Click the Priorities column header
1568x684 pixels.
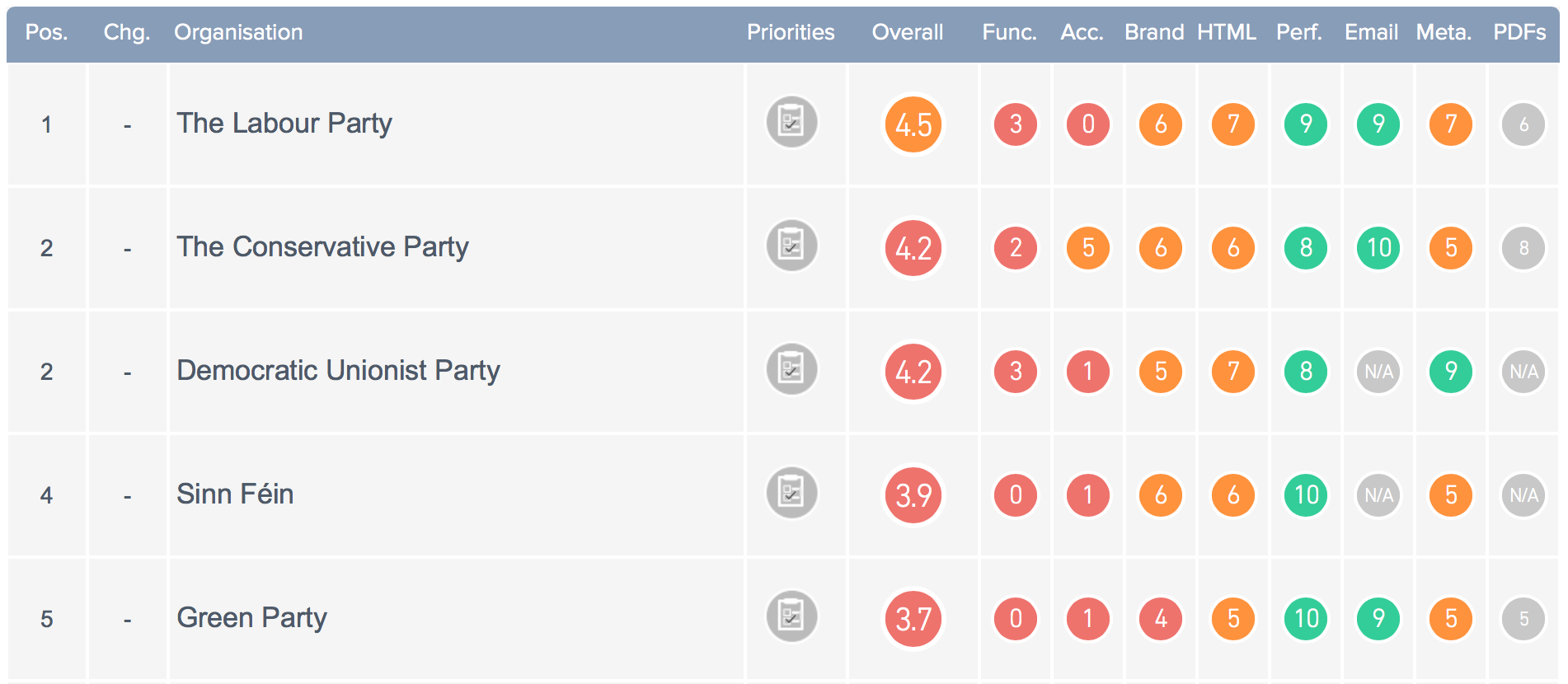pyautogui.click(x=791, y=32)
